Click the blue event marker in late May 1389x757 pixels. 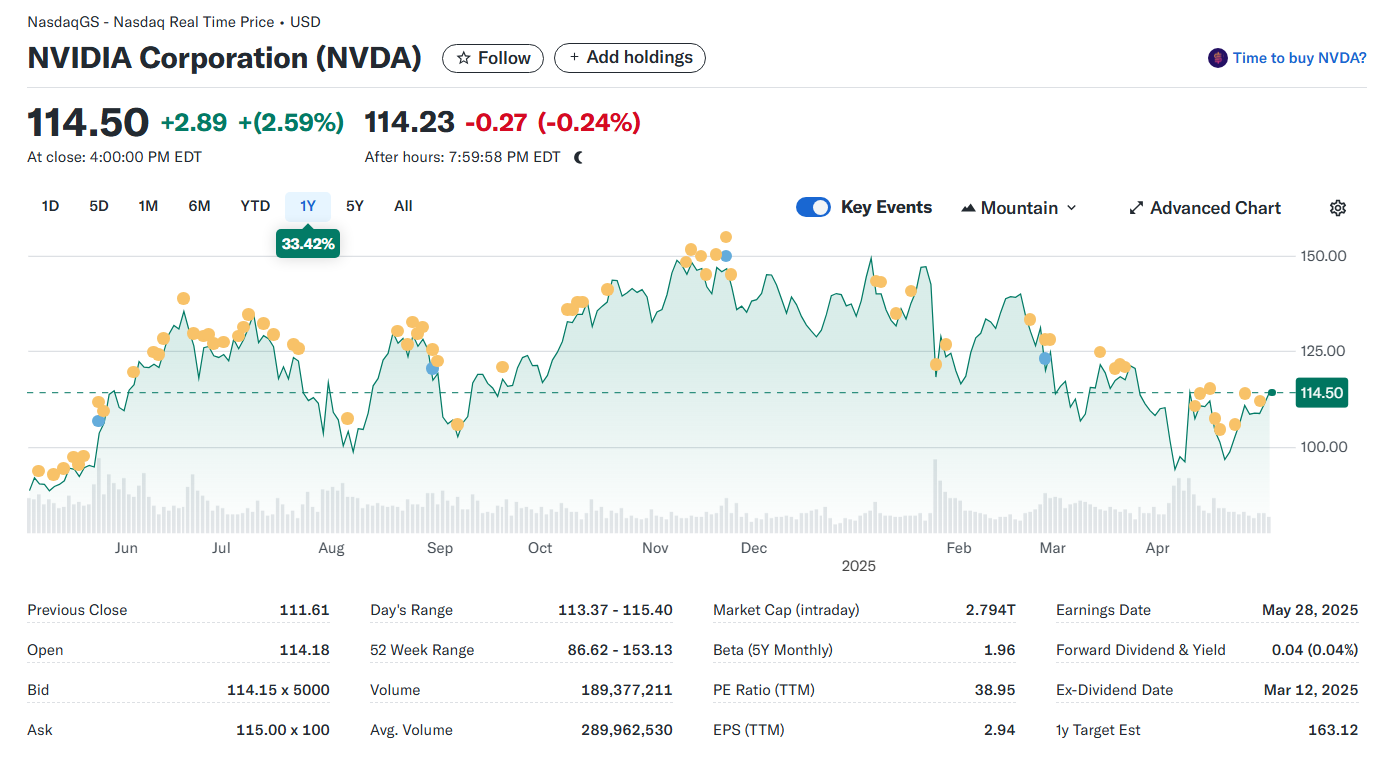coord(98,421)
